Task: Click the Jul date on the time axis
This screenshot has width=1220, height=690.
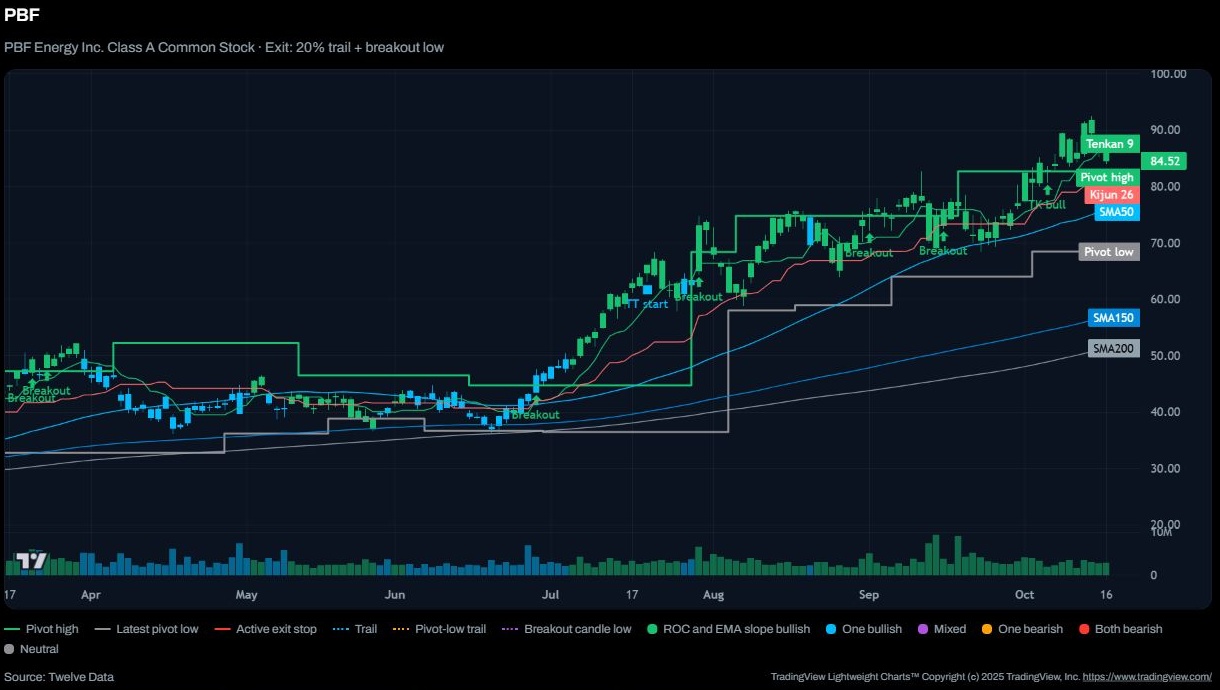Action: 550,595
